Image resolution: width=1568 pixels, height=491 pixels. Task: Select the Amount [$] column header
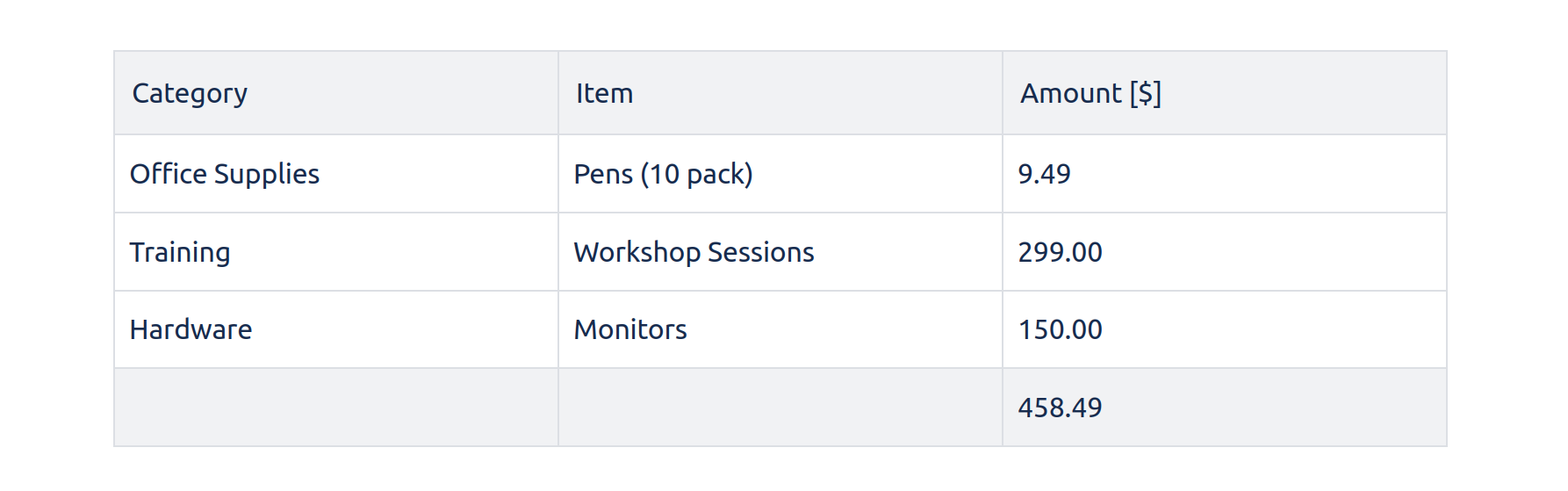[1090, 93]
